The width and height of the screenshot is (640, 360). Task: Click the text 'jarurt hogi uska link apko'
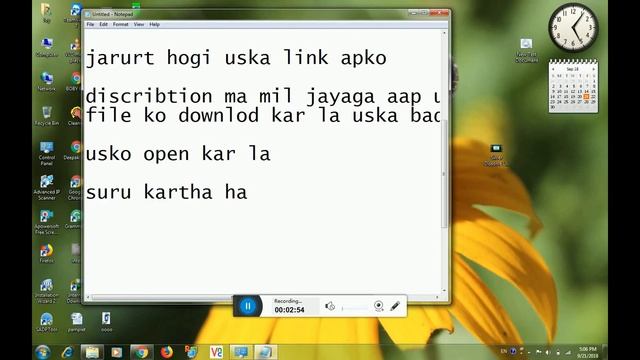click(236, 58)
